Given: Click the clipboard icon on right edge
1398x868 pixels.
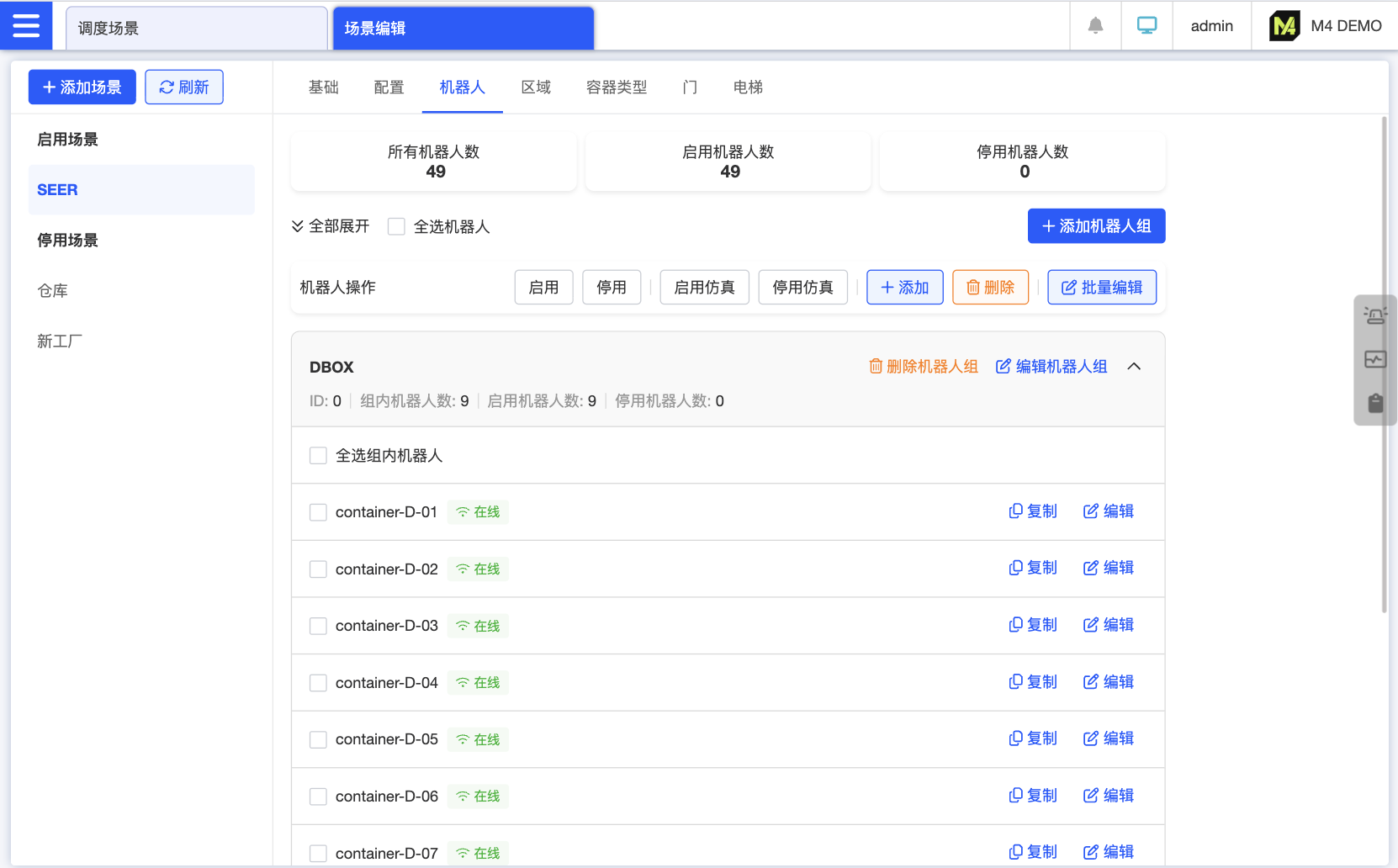Looking at the screenshot, I should 1374,403.
